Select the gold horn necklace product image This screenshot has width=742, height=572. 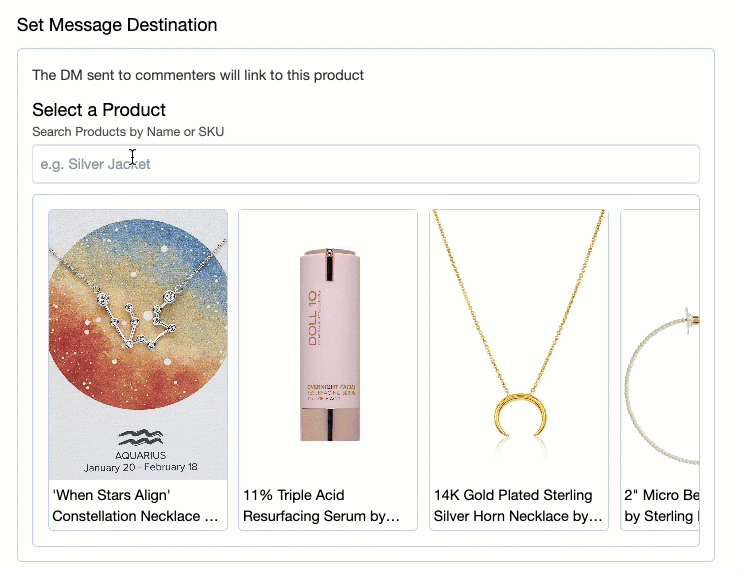pos(518,345)
